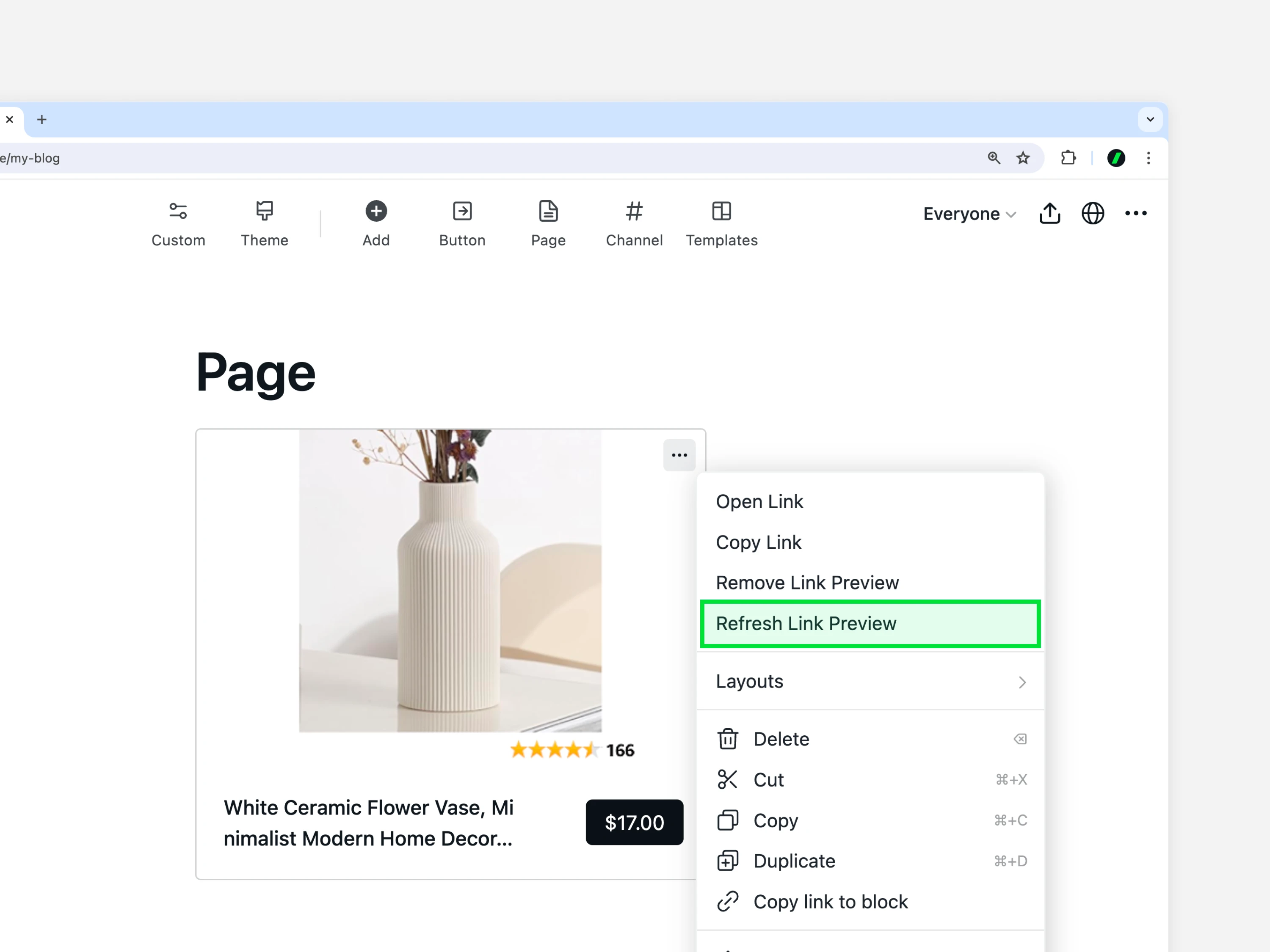Insert a Button from the toolbar
1270x952 pixels.
click(462, 224)
